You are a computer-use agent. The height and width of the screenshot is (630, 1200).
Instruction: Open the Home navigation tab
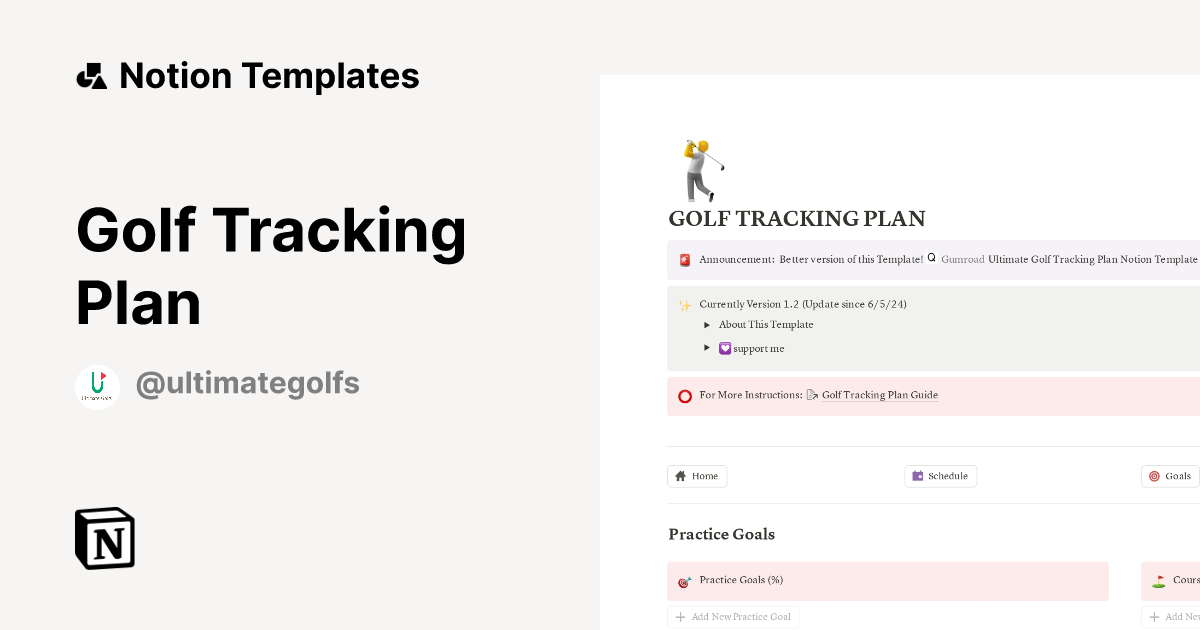(697, 476)
